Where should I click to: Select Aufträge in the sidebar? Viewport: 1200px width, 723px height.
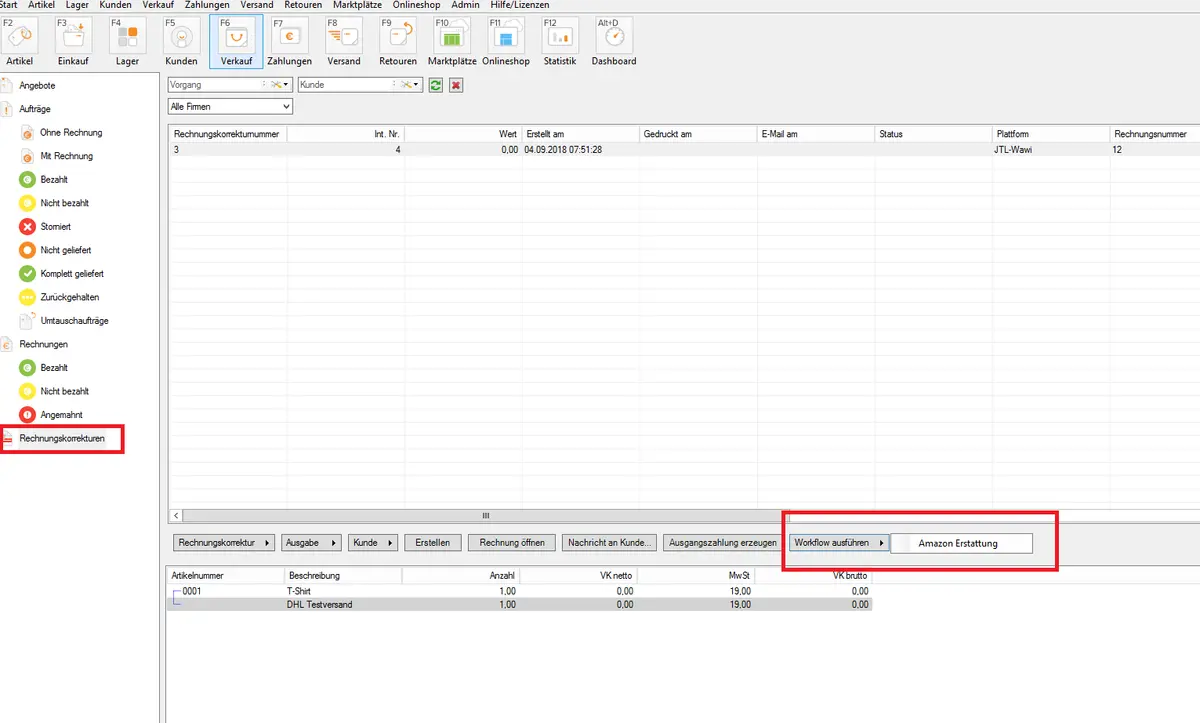[x=35, y=108]
